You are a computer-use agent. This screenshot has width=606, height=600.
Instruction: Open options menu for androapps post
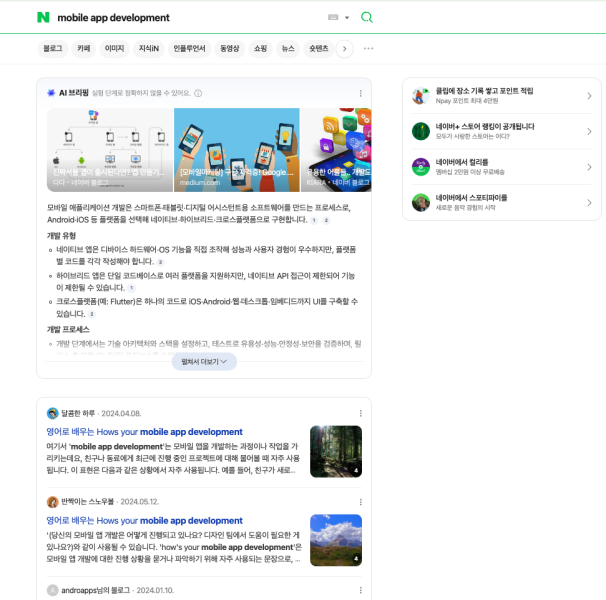360,590
